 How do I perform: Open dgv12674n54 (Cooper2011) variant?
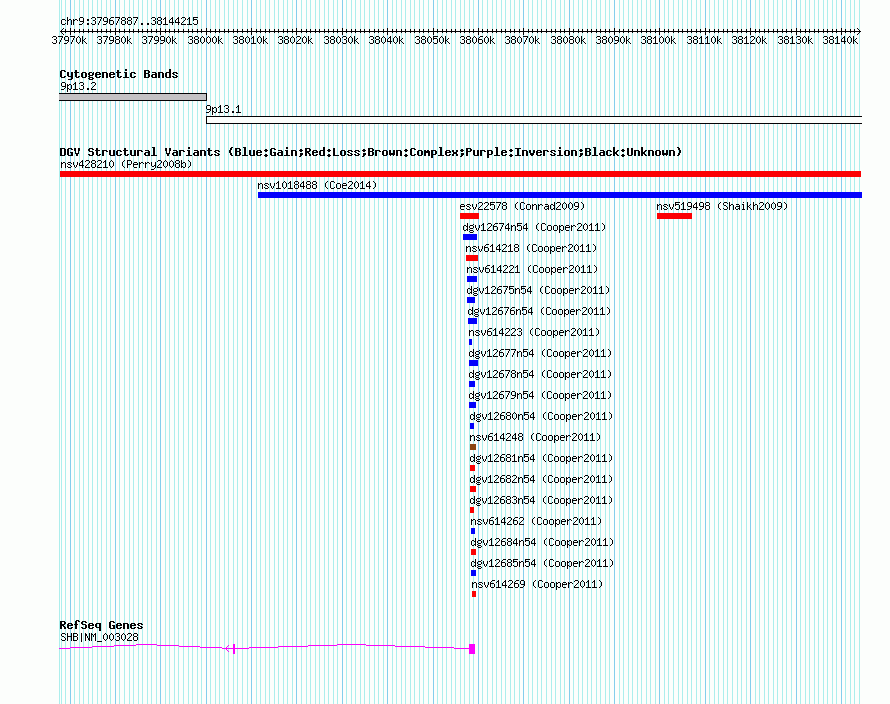(534, 227)
